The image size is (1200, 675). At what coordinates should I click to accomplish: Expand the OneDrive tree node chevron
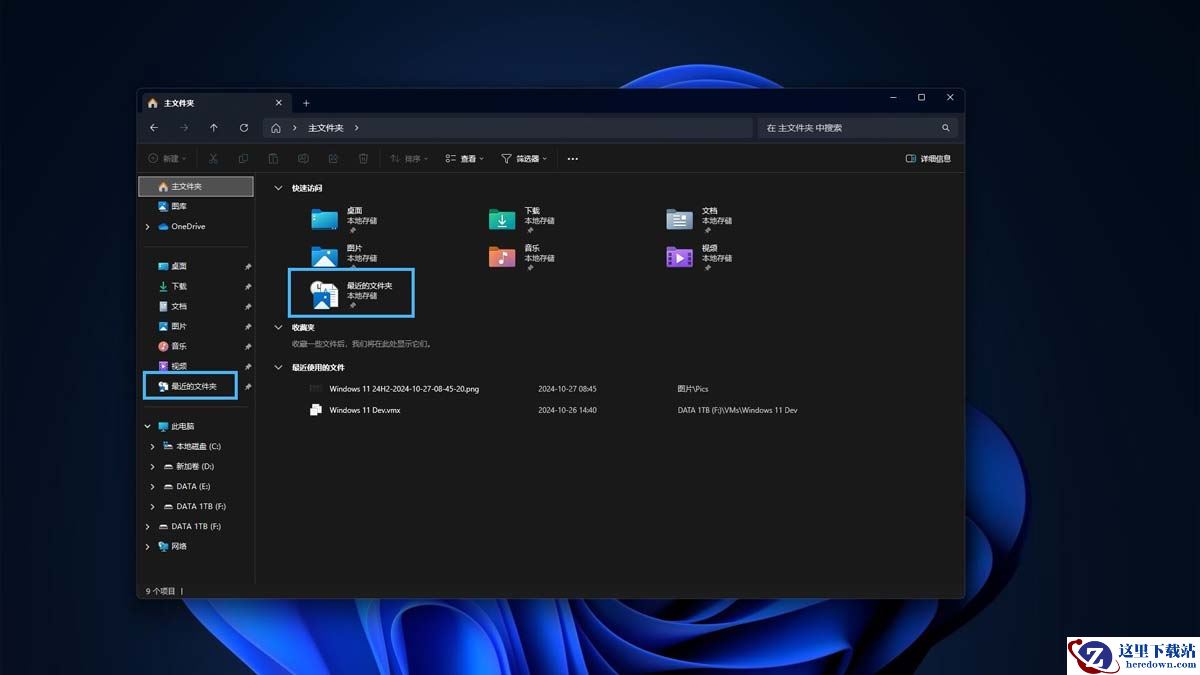[x=148, y=227]
